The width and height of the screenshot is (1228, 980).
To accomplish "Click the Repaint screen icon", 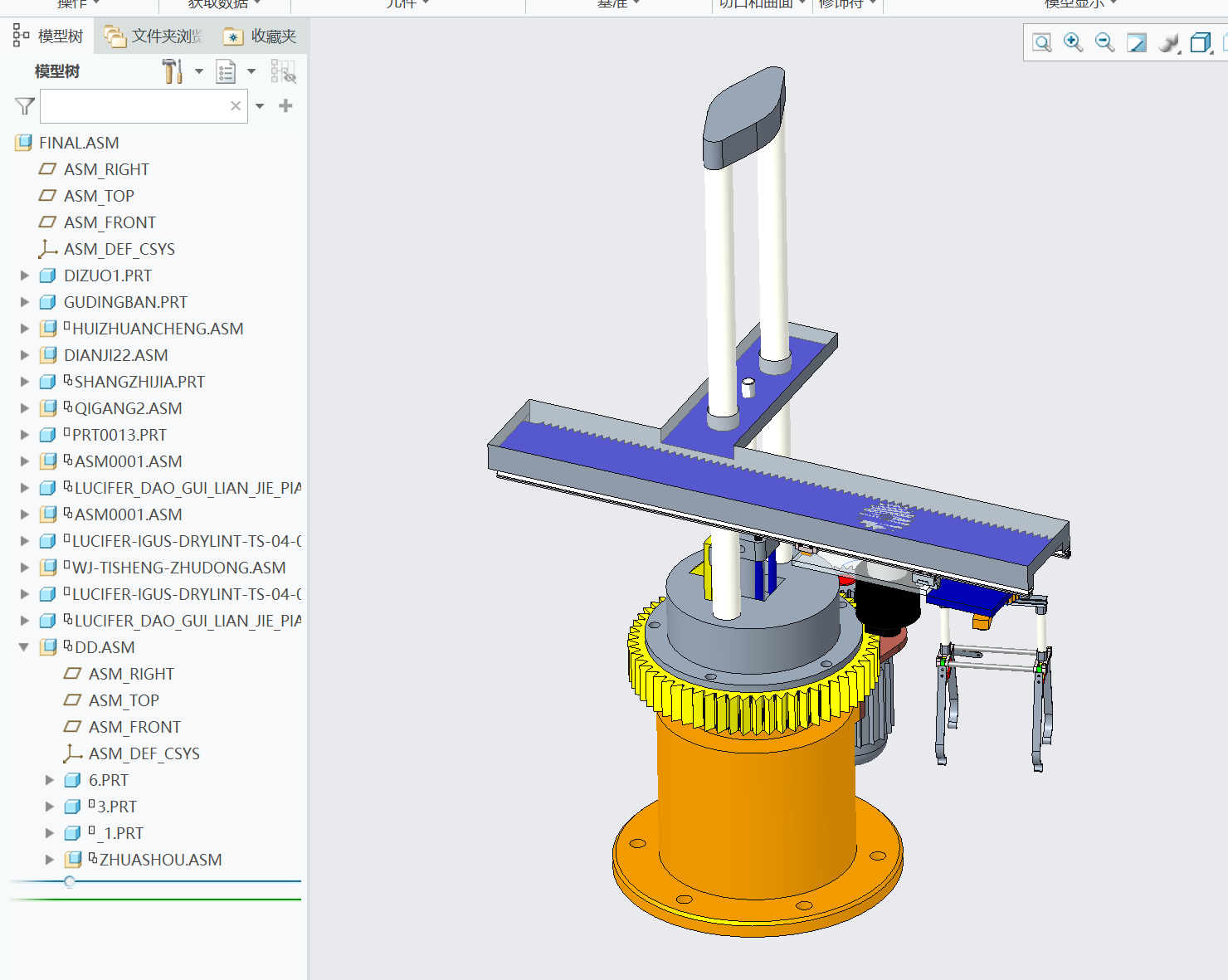I will (x=1136, y=42).
